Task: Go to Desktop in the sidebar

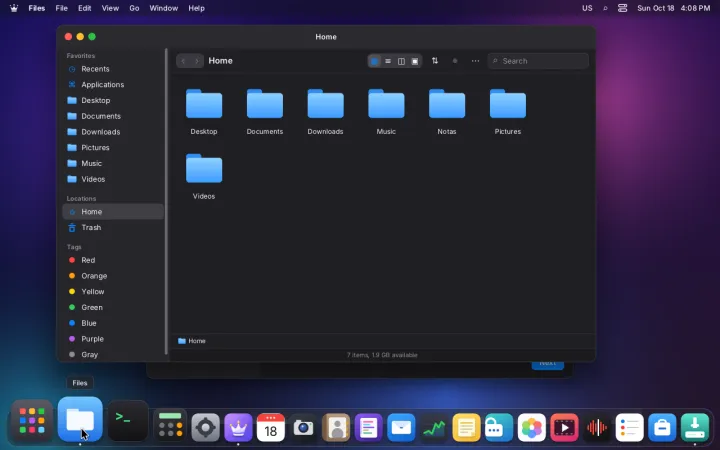Action: pyautogui.click(x=113, y=100)
